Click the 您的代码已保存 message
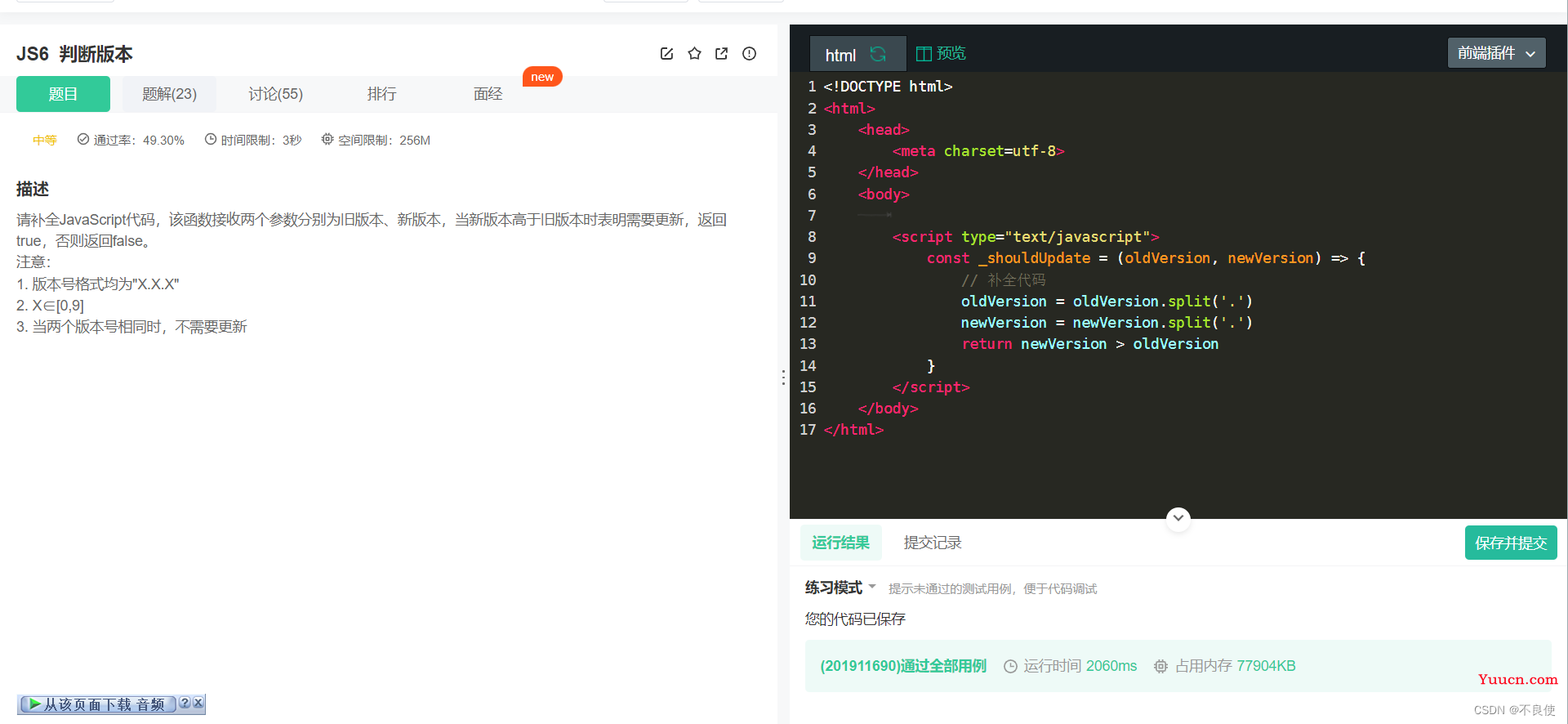 [855, 619]
